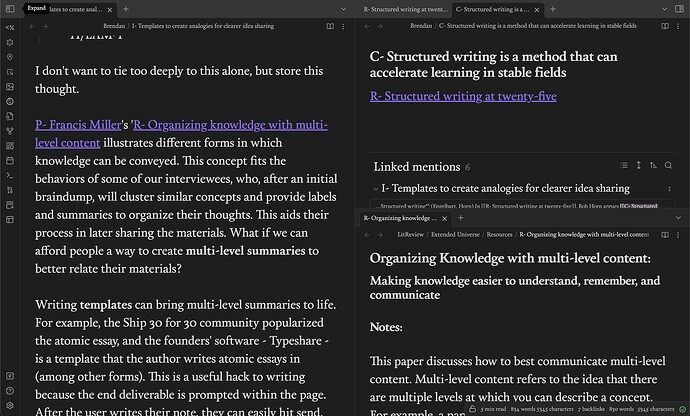Open 'R- Organizing knowledge with multi-level content' link
This screenshot has height=416, width=690.
pyautogui.click(x=230, y=125)
